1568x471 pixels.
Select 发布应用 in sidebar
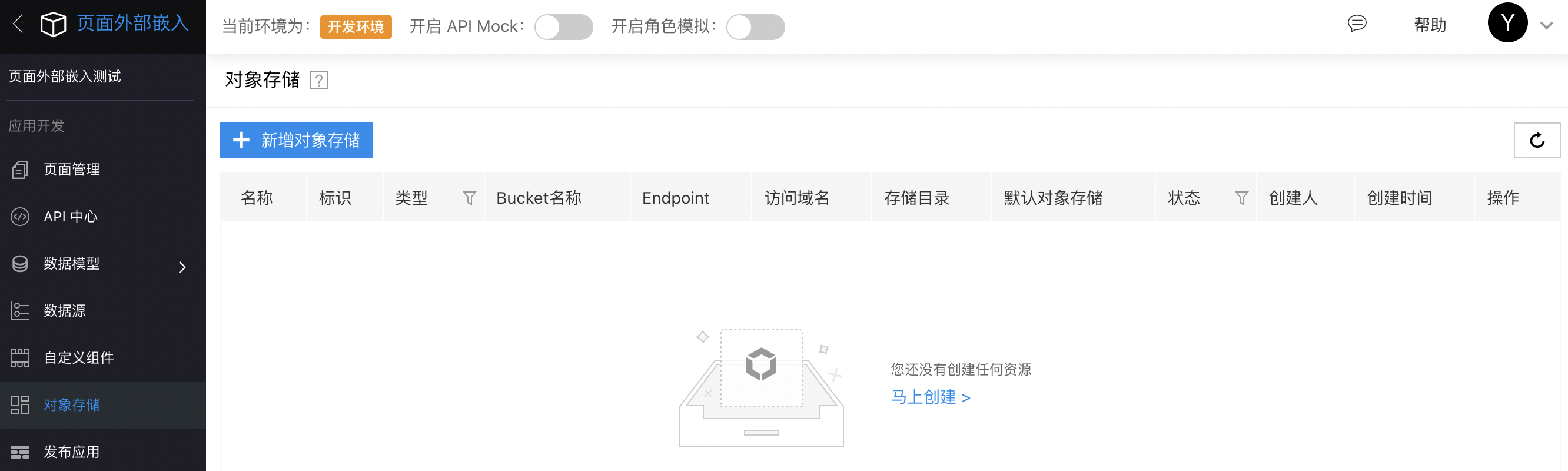coord(103,452)
